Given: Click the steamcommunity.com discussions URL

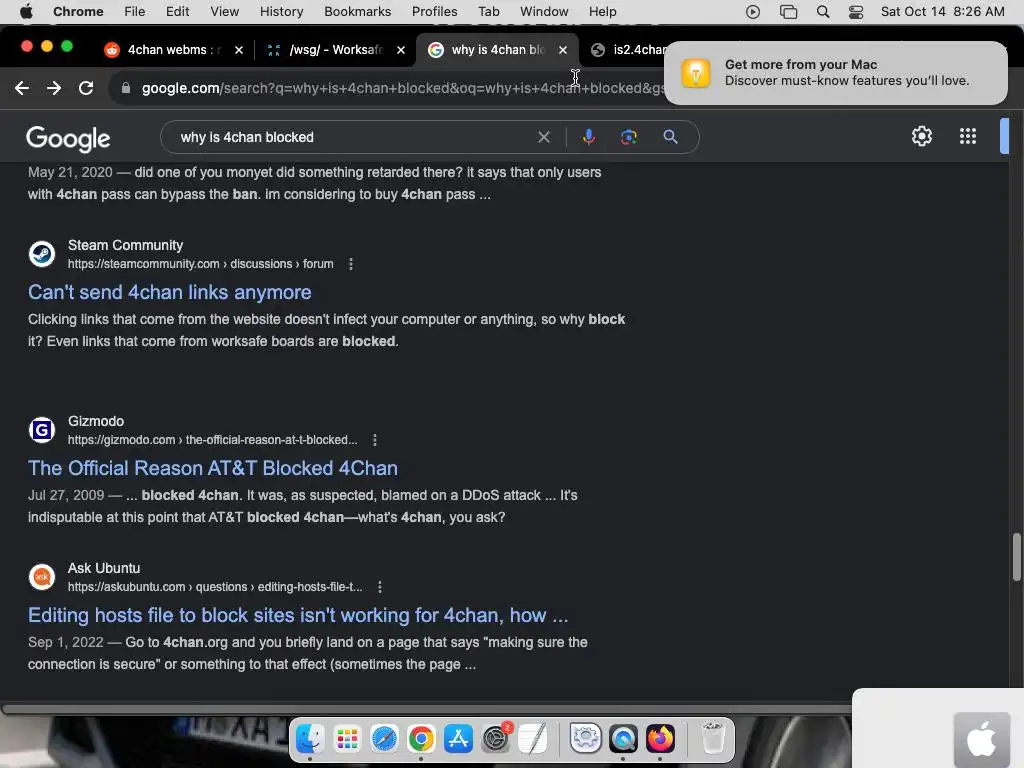Looking at the screenshot, I should pyautogui.click(x=200, y=264).
